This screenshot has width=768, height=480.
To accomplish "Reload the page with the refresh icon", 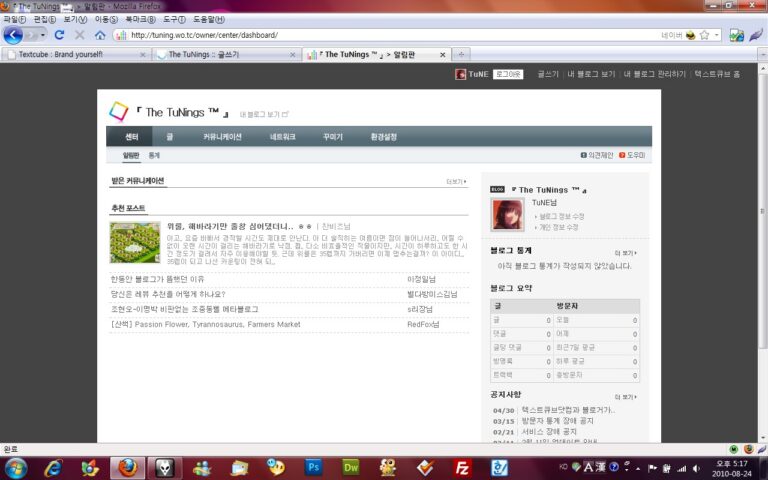I will tap(59, 35).
